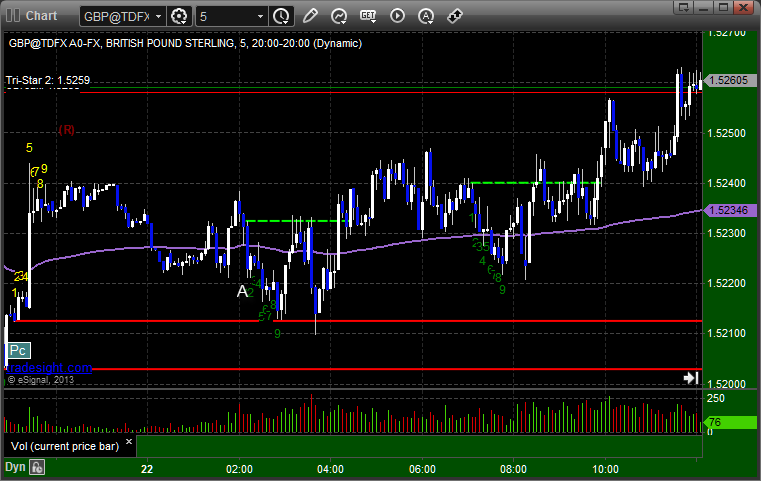Click the up-down arrows trade icon
Screen dimensions: 761x481
[x=455, y=16]
